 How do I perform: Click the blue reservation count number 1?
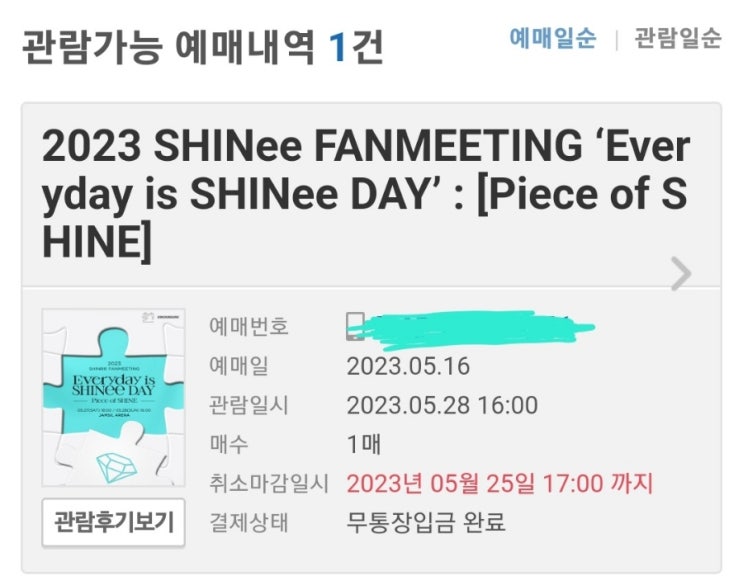338,48
